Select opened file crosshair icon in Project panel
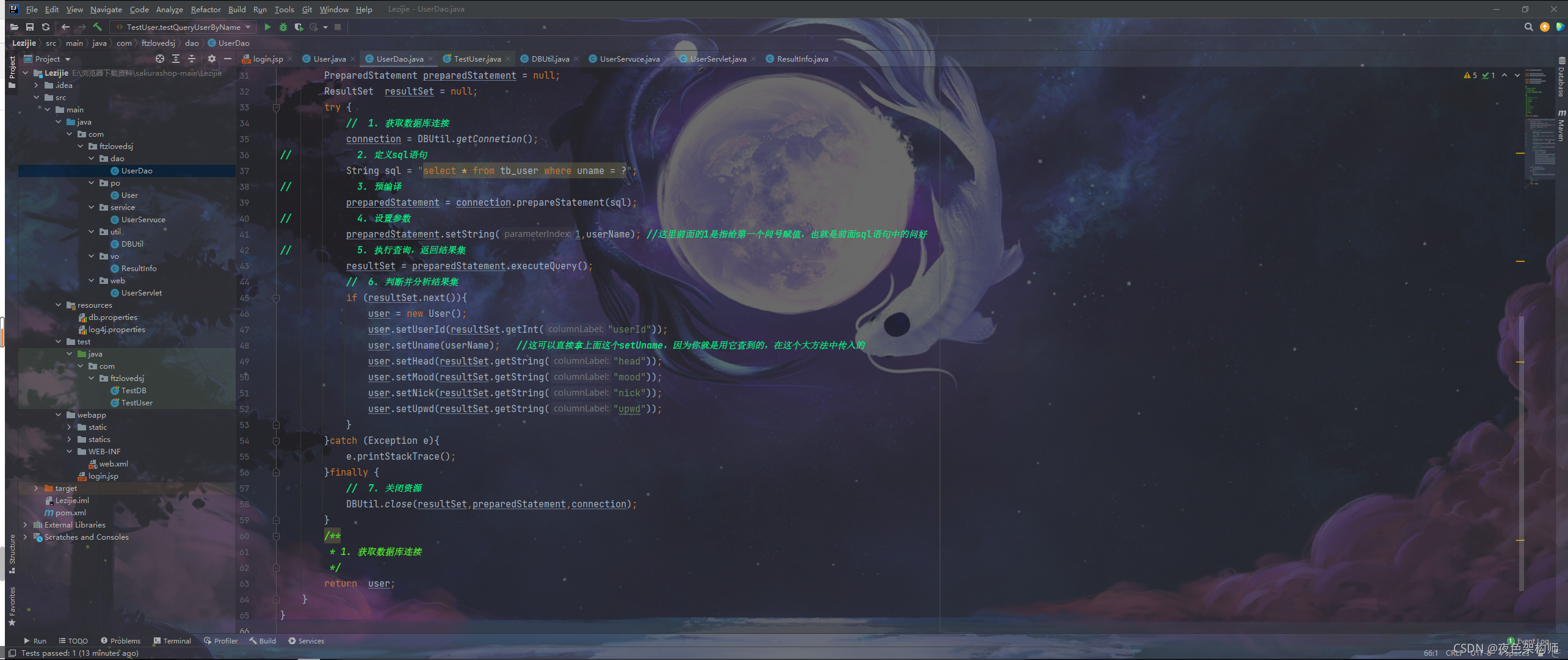Viewport: 1568px width, 660px height. pyautogui.click(x=160, y=59)
